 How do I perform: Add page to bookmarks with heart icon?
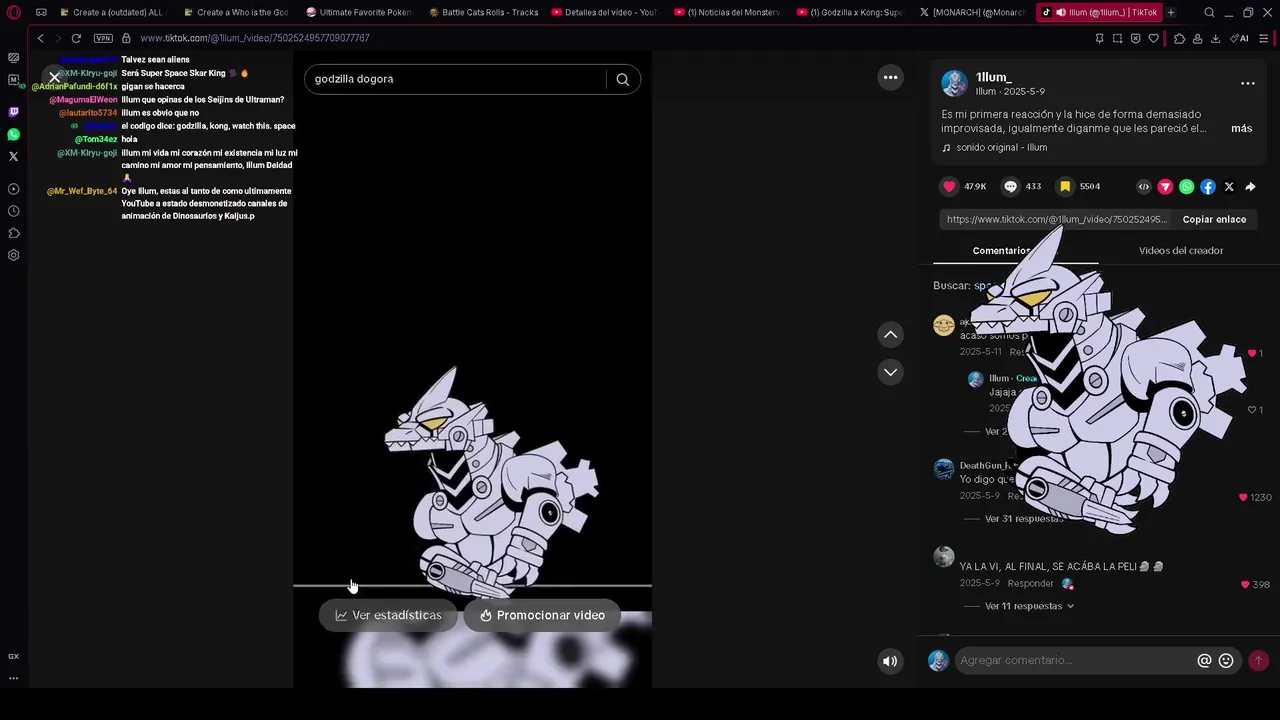point(1153,38)
